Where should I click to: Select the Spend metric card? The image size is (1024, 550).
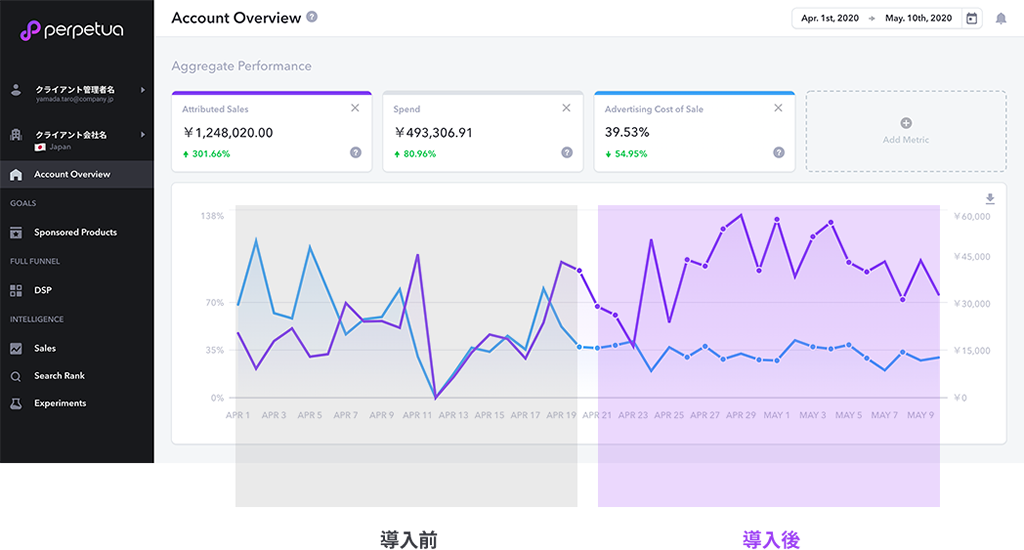pyautogui.click(x=483, y=131)
